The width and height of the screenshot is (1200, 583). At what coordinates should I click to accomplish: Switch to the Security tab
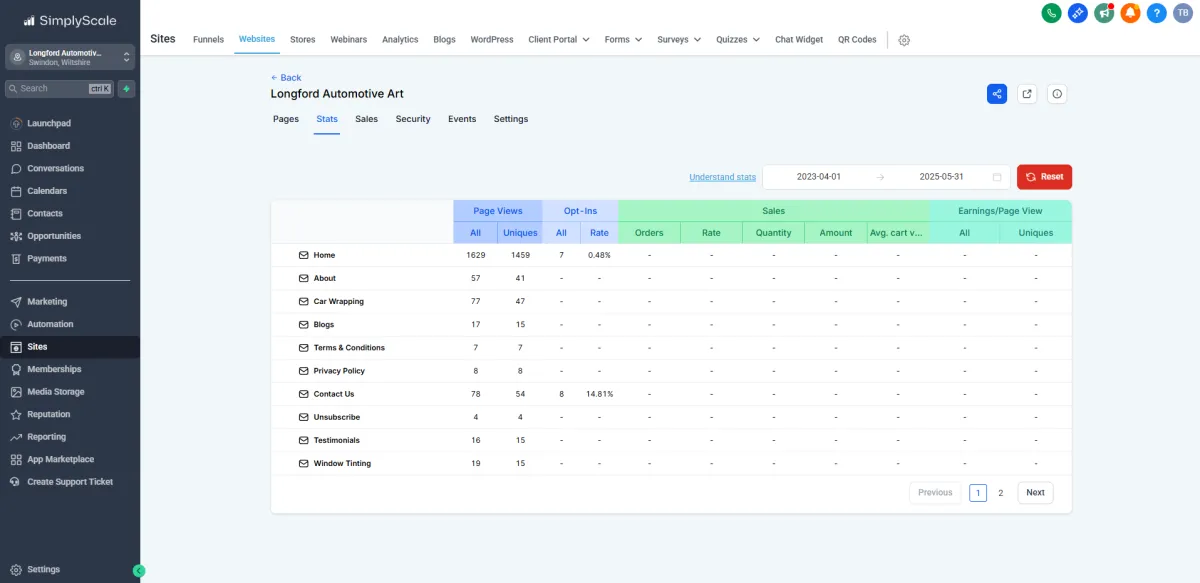tap(412, 119)
